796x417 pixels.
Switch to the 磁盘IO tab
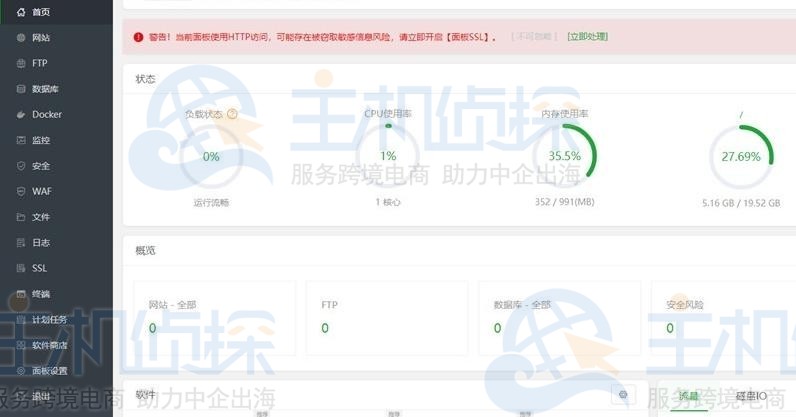click(x=751, y=396)
